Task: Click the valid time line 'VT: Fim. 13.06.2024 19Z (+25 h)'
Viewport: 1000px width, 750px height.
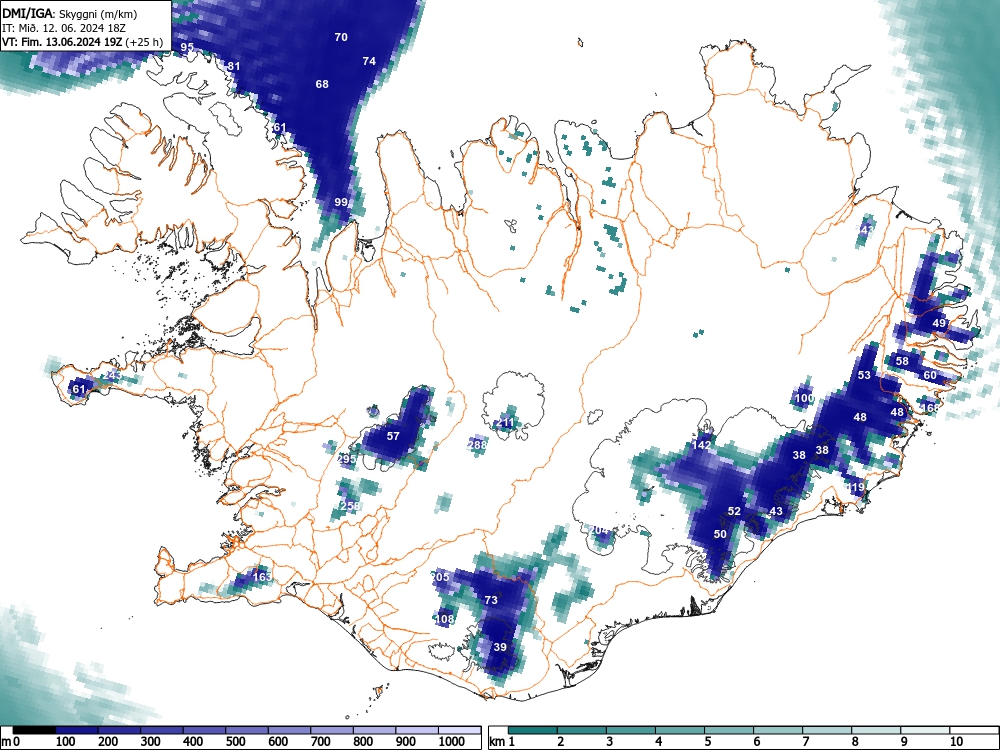Action: coord(82,42)
